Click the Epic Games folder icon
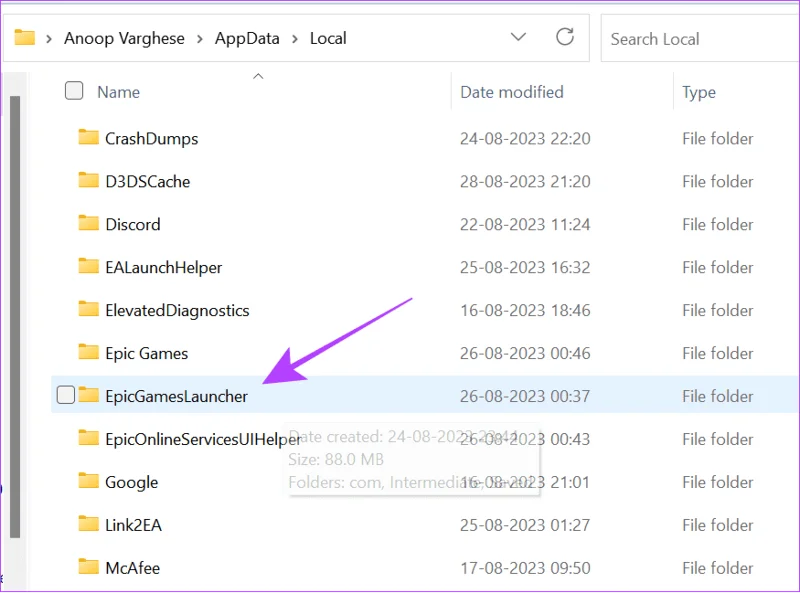The width and height of the screenshot is (800, 593). coord(89,351)
